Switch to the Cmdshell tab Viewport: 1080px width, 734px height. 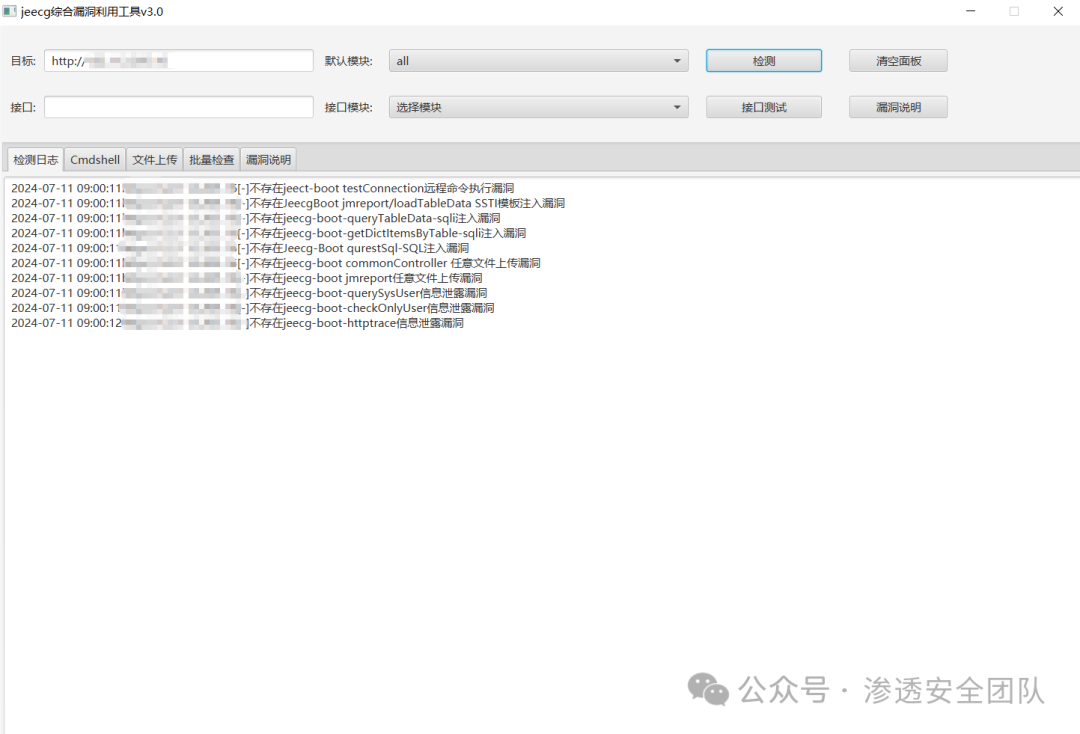click(x=95, y=160)
